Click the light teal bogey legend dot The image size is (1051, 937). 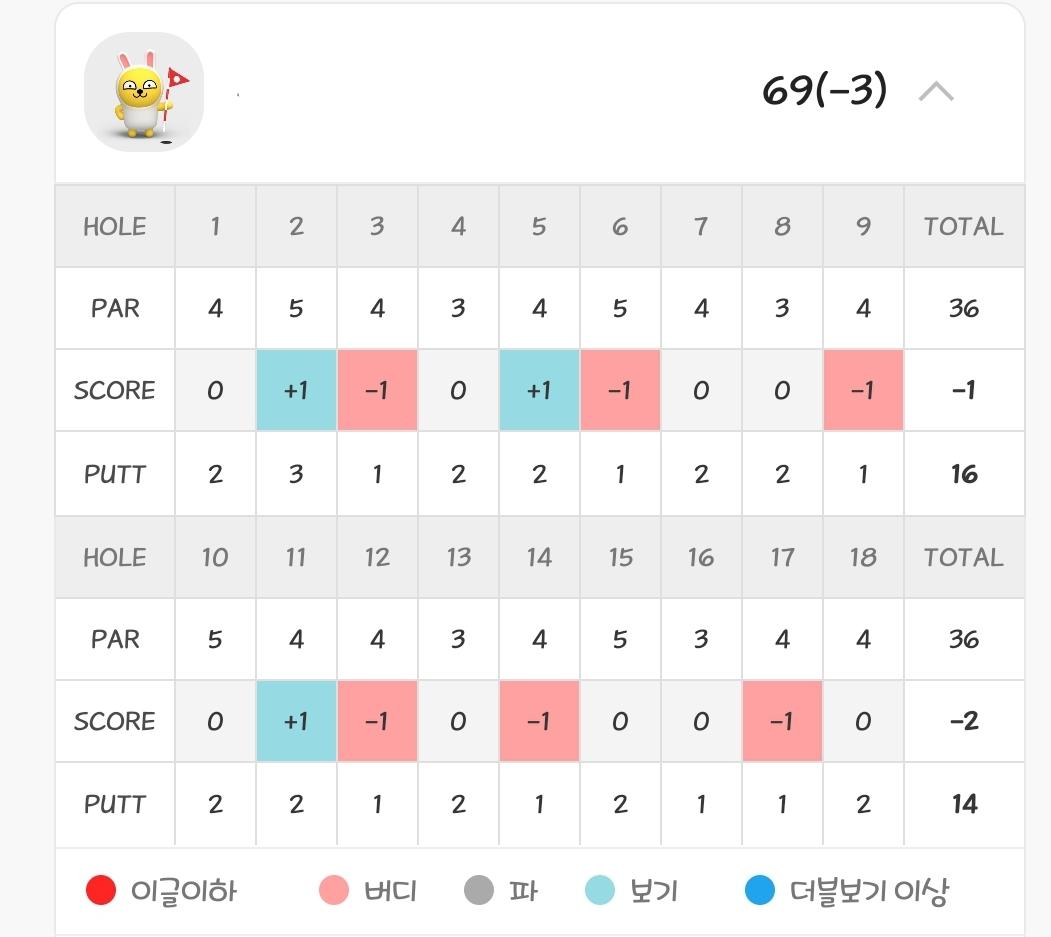point(600,890)
